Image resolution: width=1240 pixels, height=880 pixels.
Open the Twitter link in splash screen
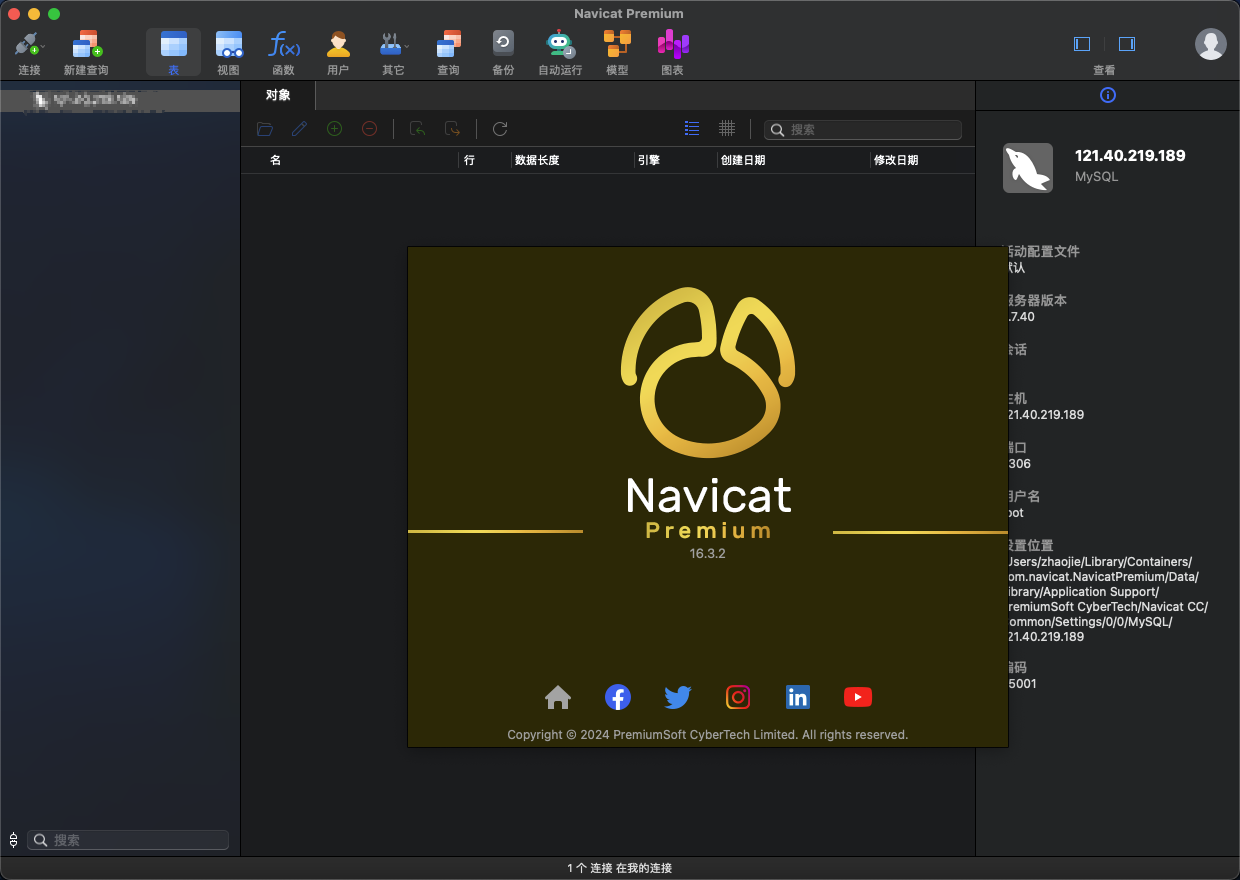(x=678, y=697)
